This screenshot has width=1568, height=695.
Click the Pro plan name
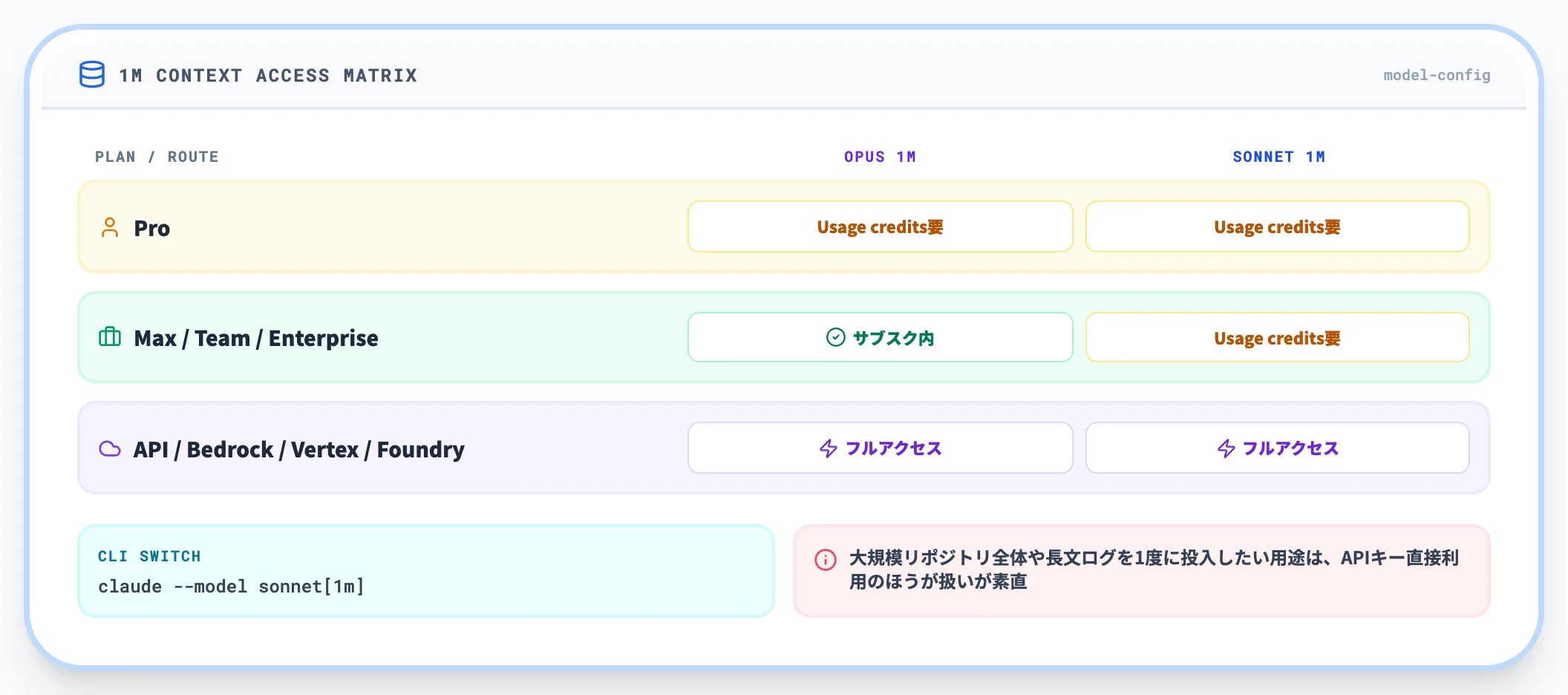click(x=152, y=228)
